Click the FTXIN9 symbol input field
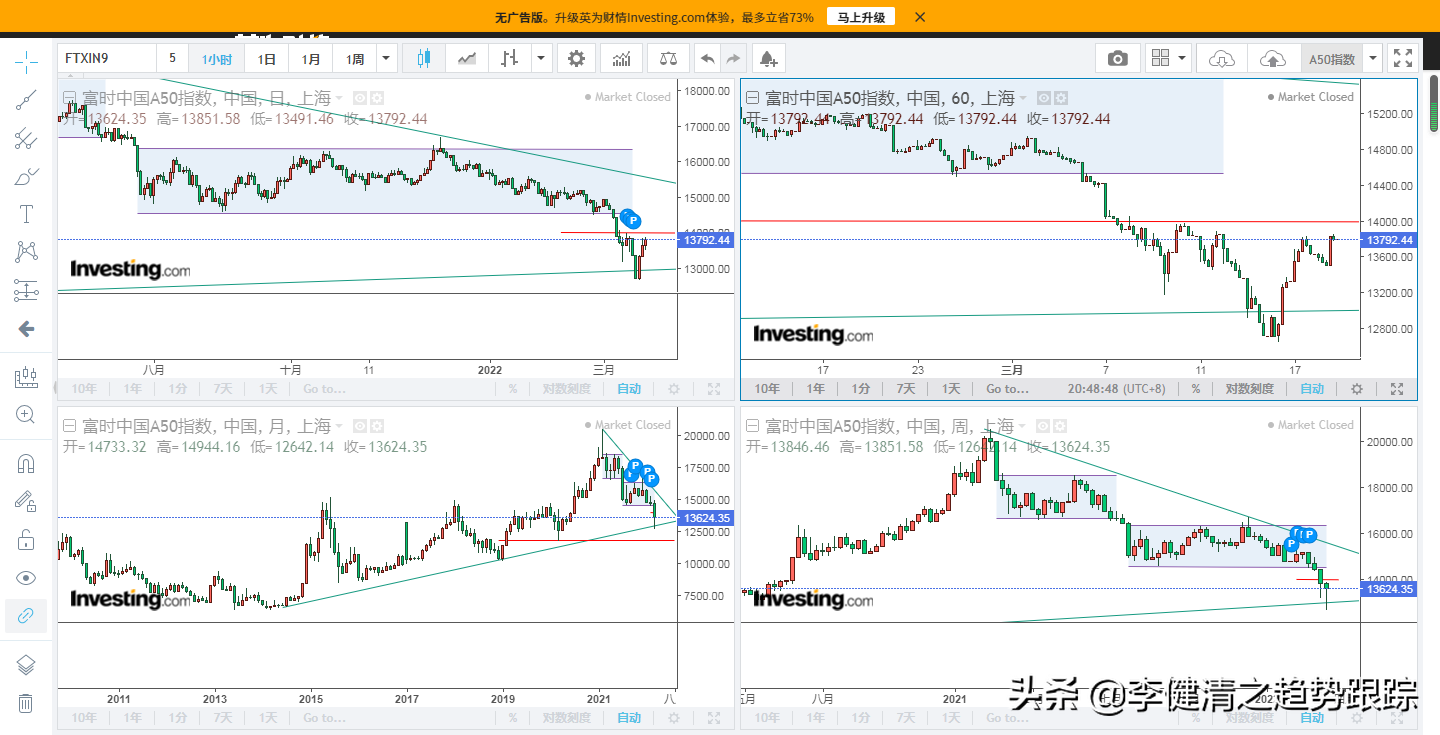This screenshot has width=1440, height=735. pos(107,59)
